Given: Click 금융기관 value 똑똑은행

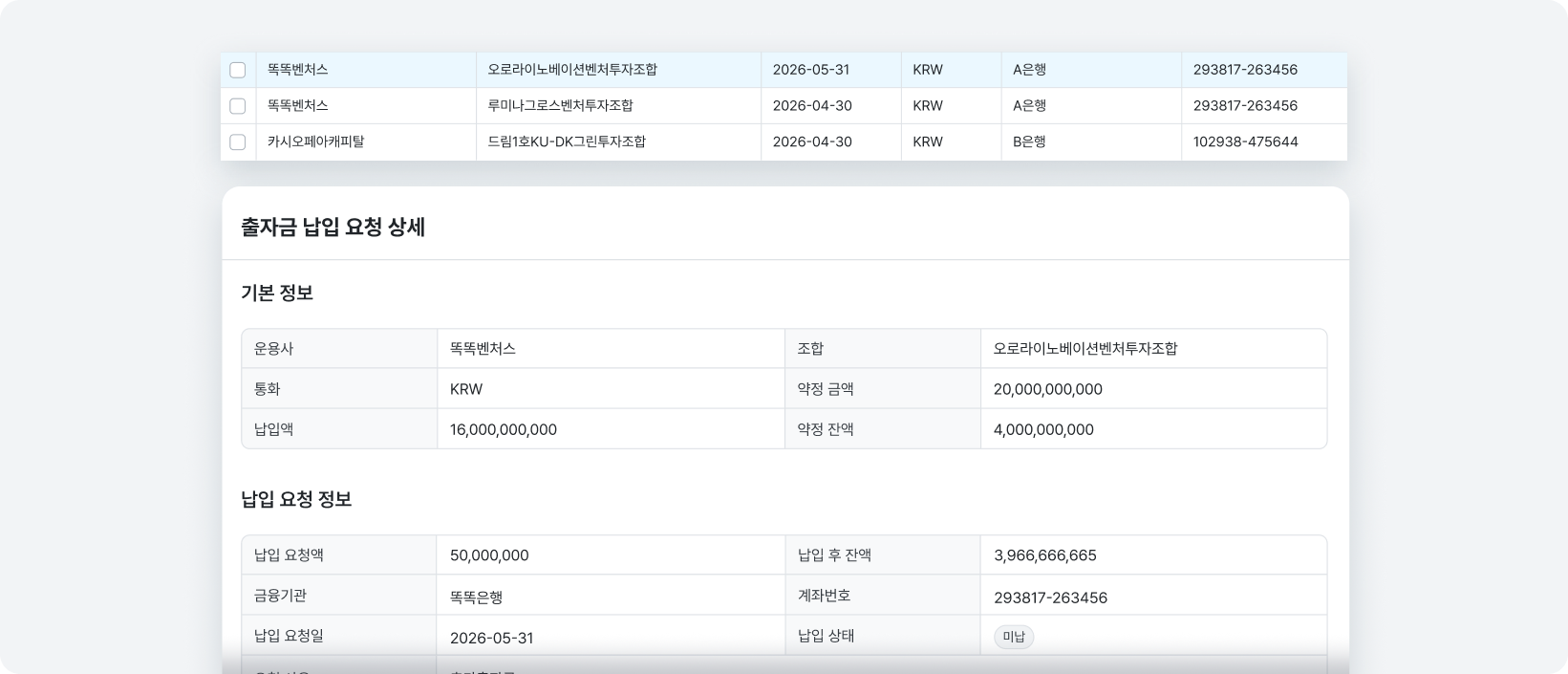Looking at the screenshot, I should coord(476,598).
